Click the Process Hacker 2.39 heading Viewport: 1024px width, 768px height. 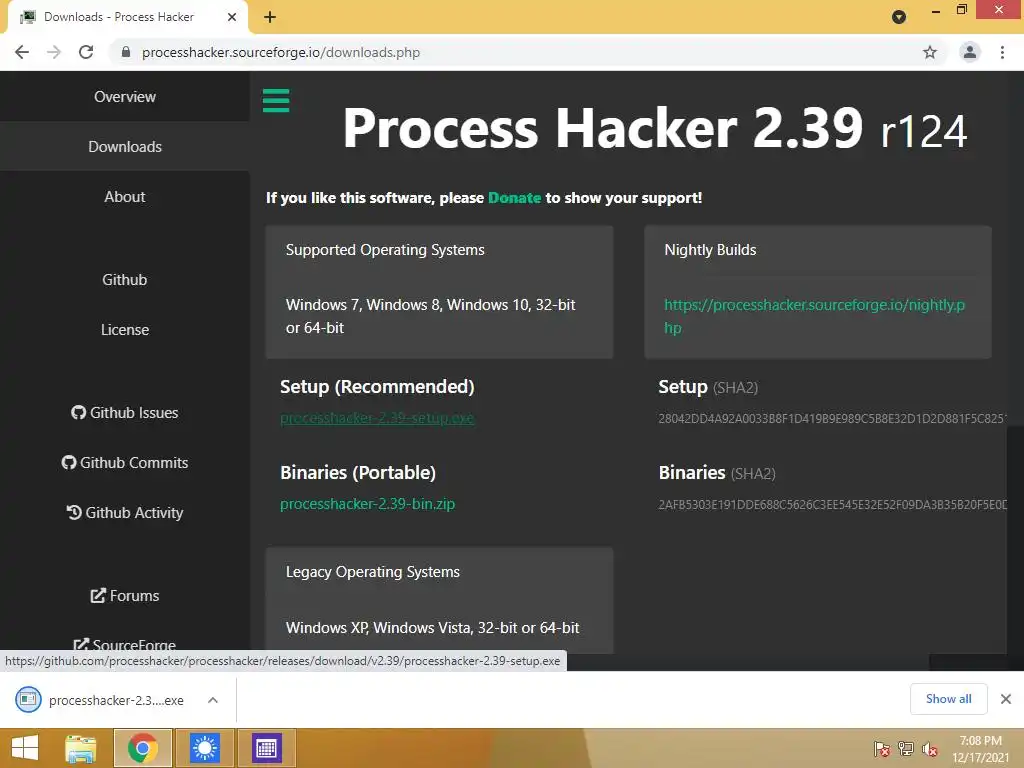click(655, 129)
